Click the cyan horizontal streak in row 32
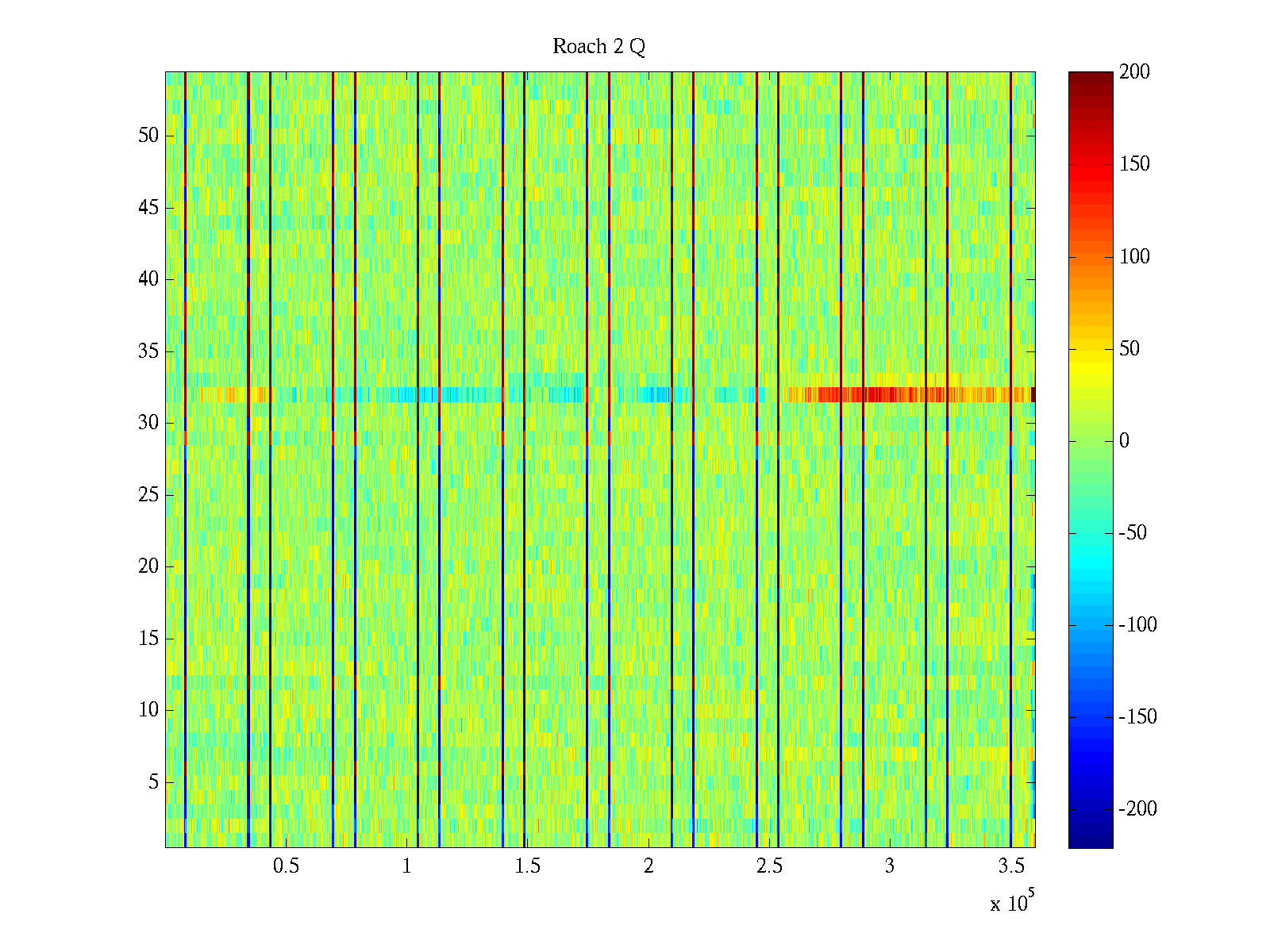Viewport: 1270px width, 952px height. pyautogui.click(x=429, y=394)
